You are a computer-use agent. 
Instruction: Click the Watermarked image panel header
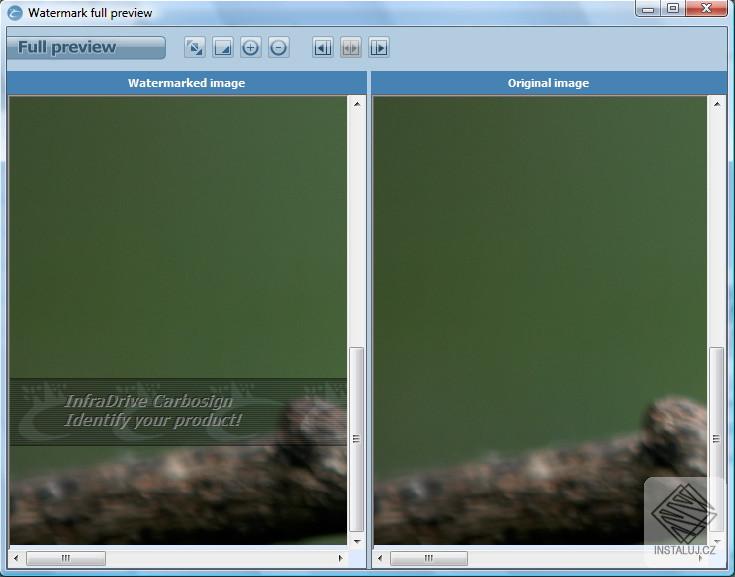[x=187, y=83]
